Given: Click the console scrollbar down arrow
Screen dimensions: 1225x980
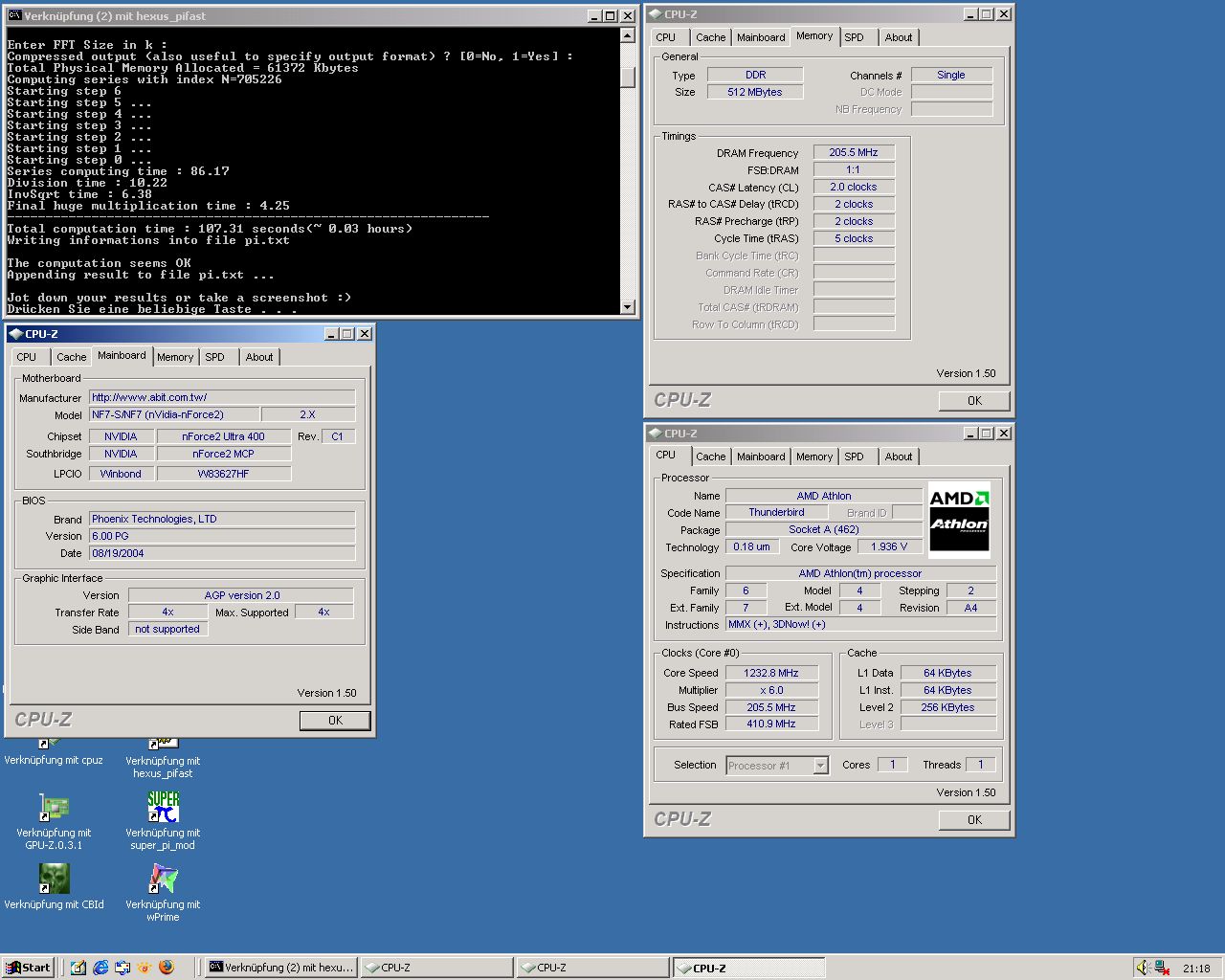Looking at the screenshot, I should [628, 307].
